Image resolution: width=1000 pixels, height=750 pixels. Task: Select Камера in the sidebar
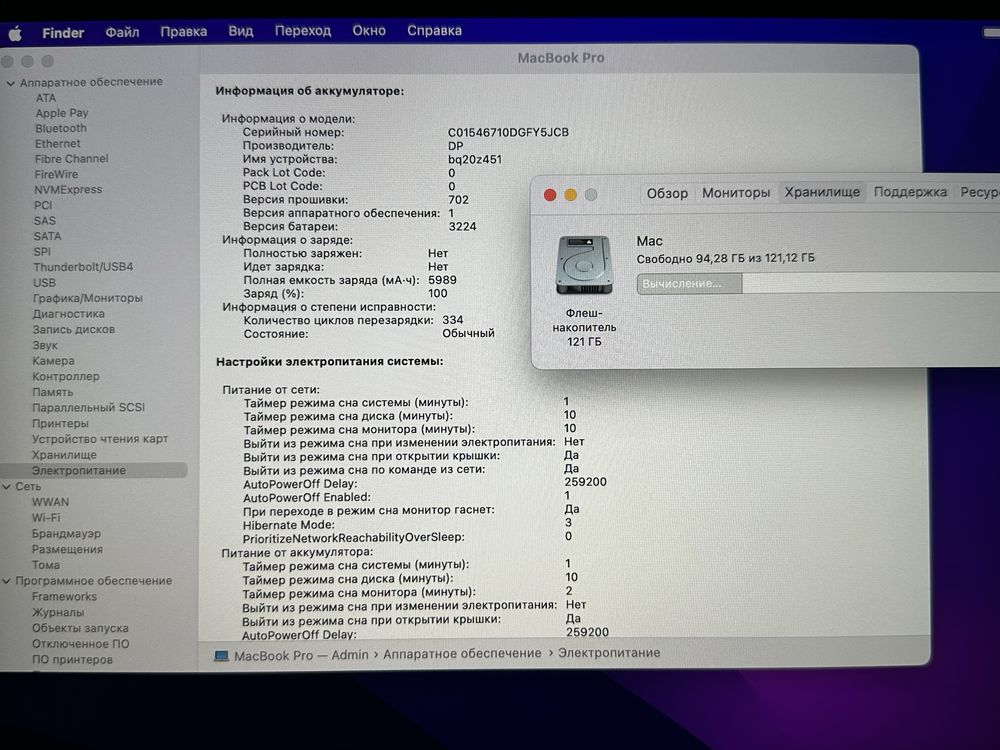point(54,361)
